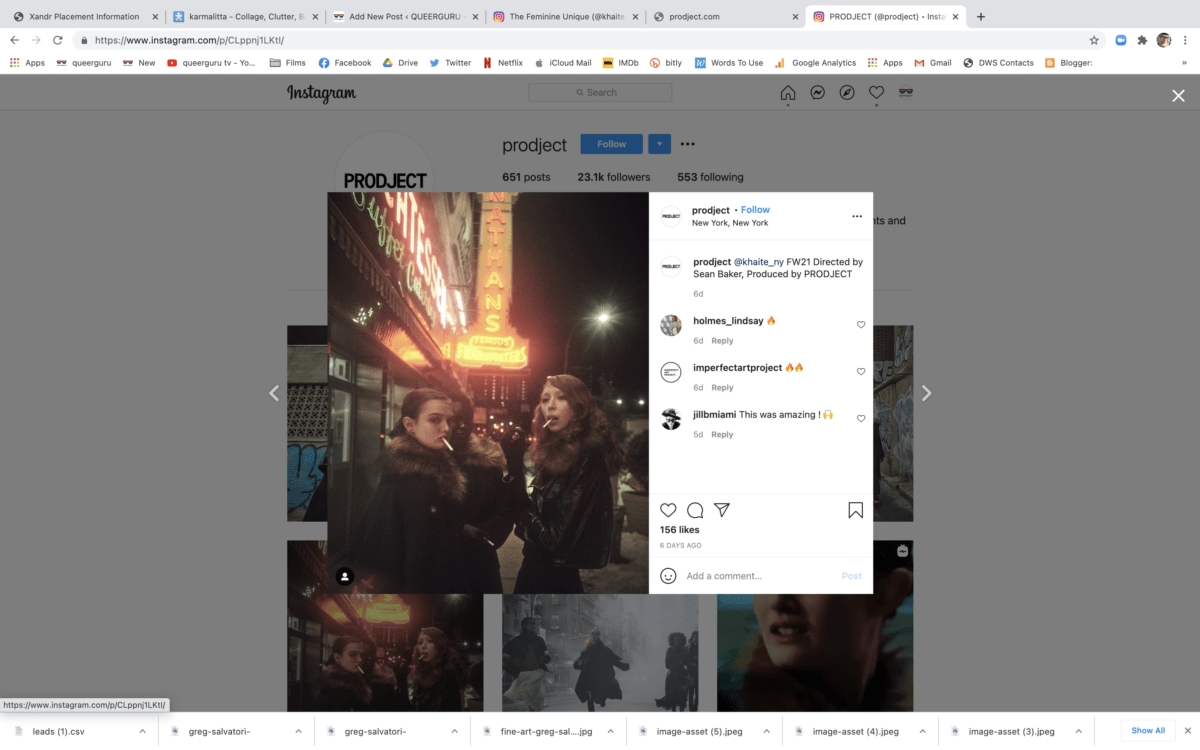Open the holmes_lindsay username link
The height and width of the screenshot is (750, 1200).
[728, 321]
